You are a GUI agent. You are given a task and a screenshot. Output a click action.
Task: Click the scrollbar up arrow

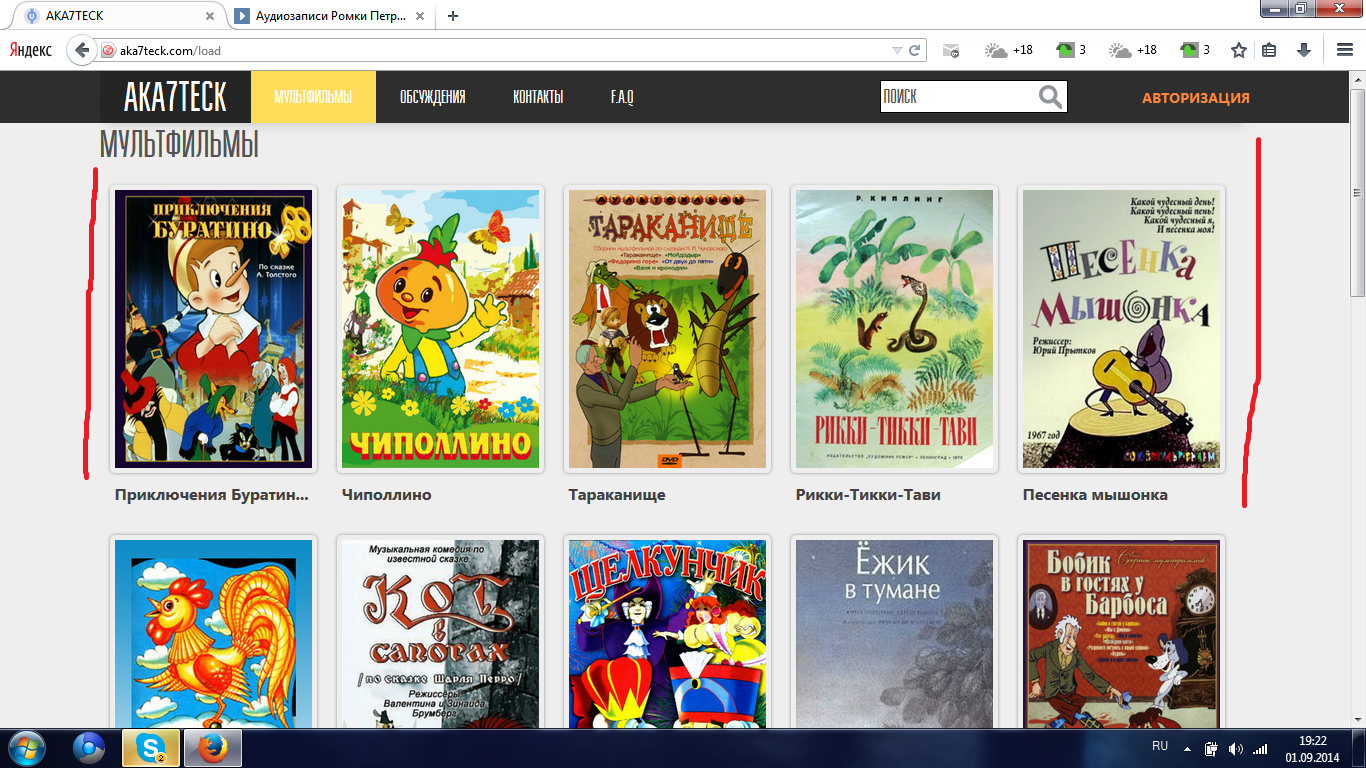(1358, 79)
